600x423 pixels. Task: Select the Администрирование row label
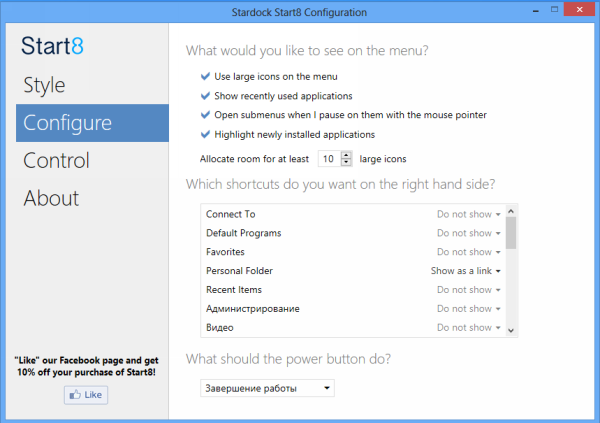253,309
